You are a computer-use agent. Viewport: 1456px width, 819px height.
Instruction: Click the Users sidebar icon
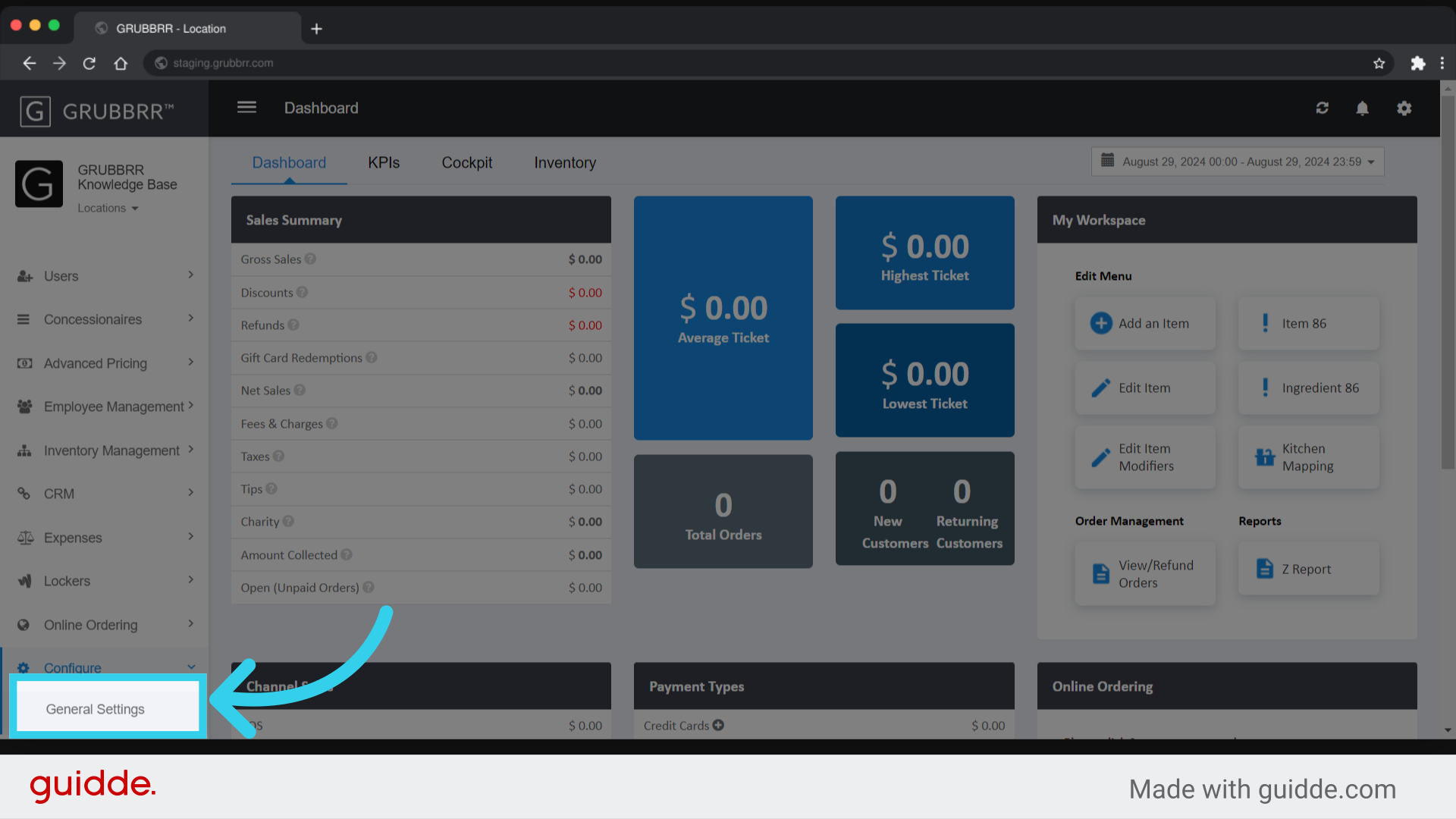[x=25, y=276]
